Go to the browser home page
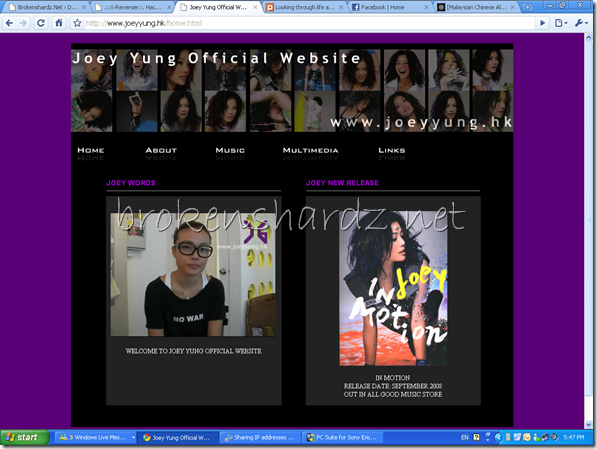This screenshot has height=449, width=597. 59,23
